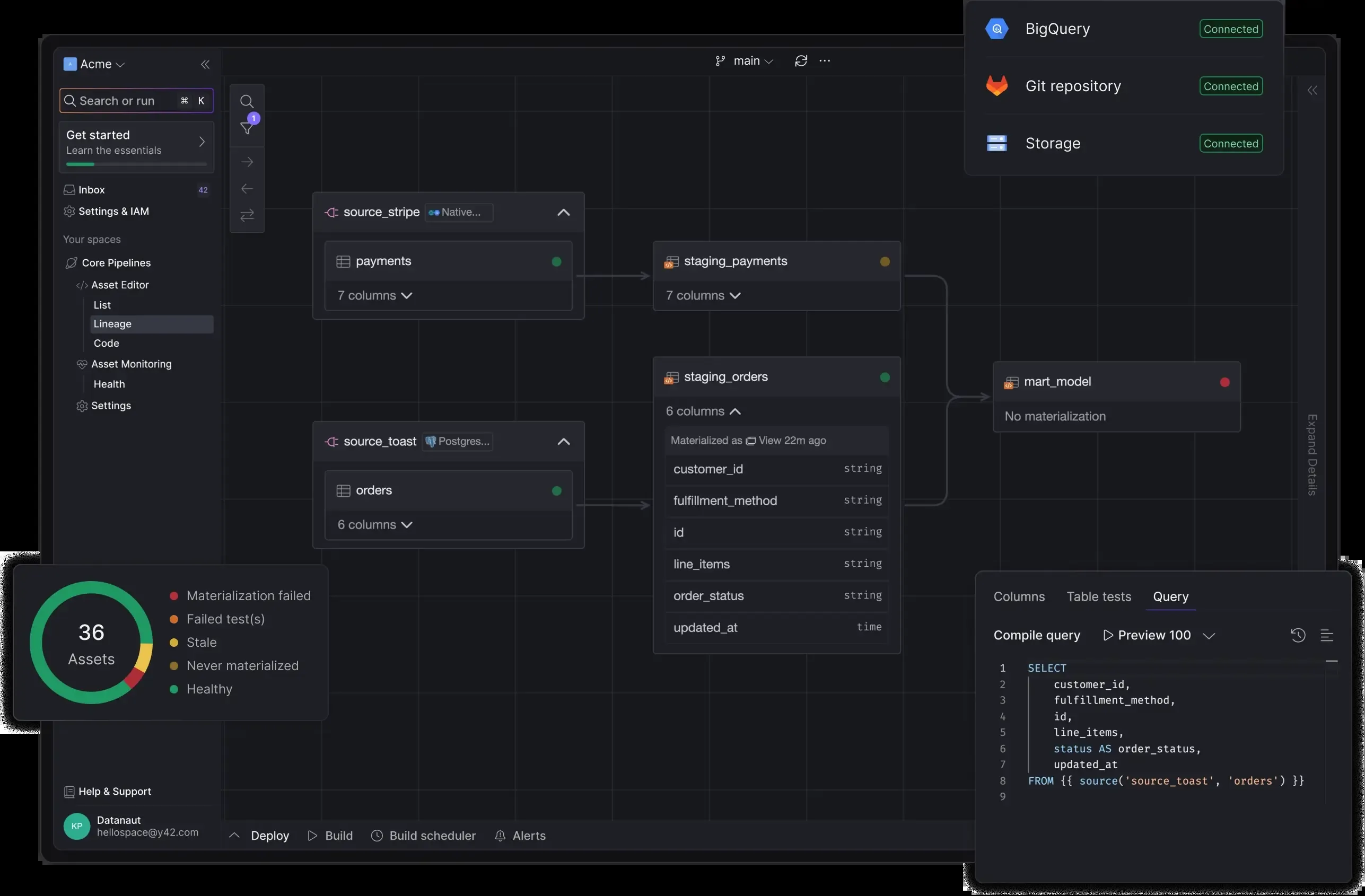1365x896 pixels.
Task: Open the Inbox item
Action: pos(136,190)
